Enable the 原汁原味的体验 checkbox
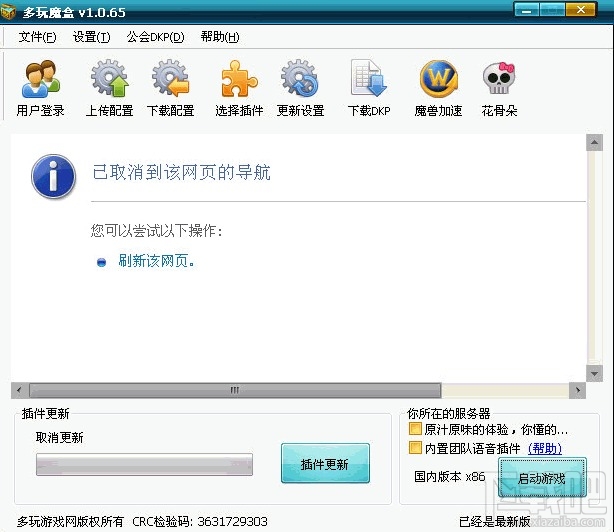Image resolution: width=614 pixels, height=532 pixels. pyautogui.click(x=415, y=429)
